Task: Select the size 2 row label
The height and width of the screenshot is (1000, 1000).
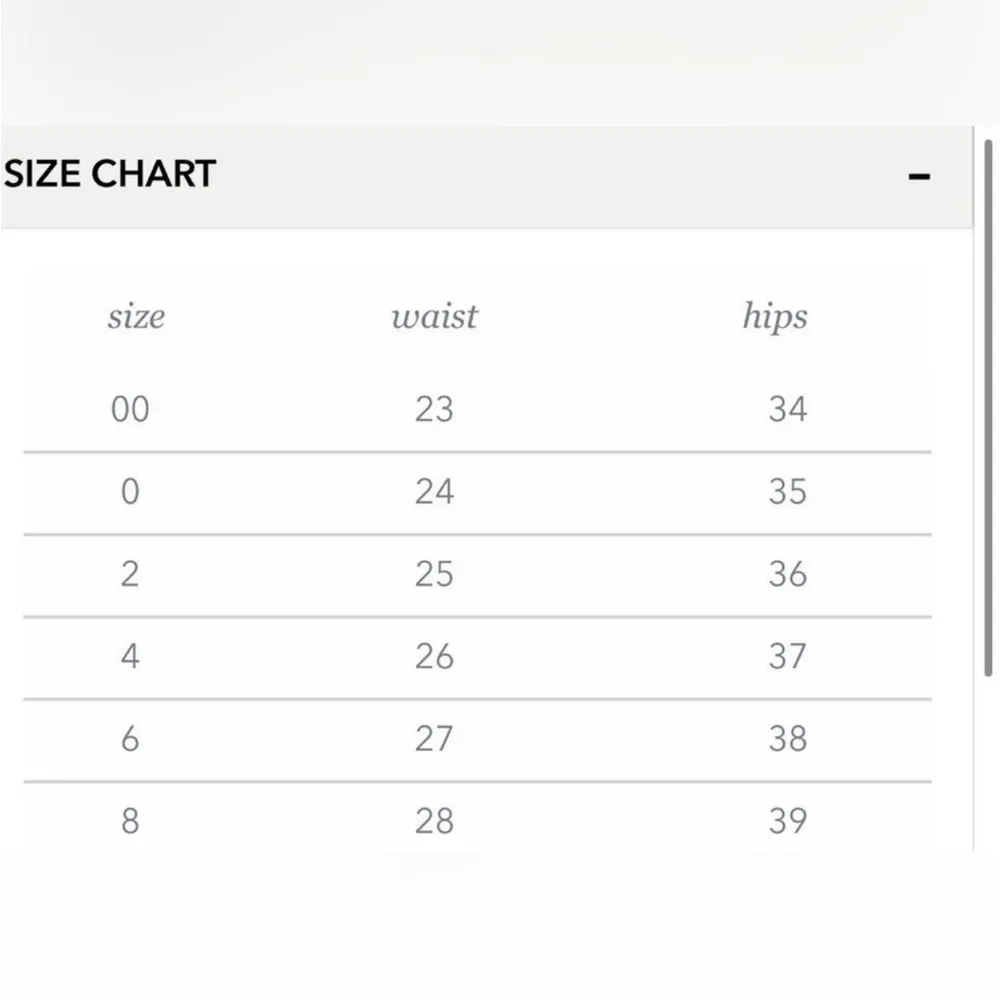Action: (x=130, y=574)
